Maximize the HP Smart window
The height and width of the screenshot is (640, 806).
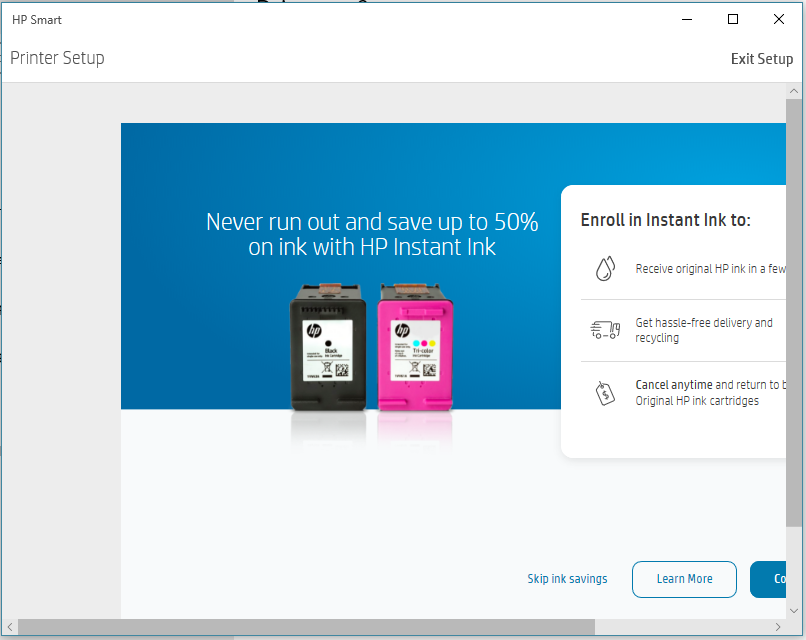[x=733, y=20]
